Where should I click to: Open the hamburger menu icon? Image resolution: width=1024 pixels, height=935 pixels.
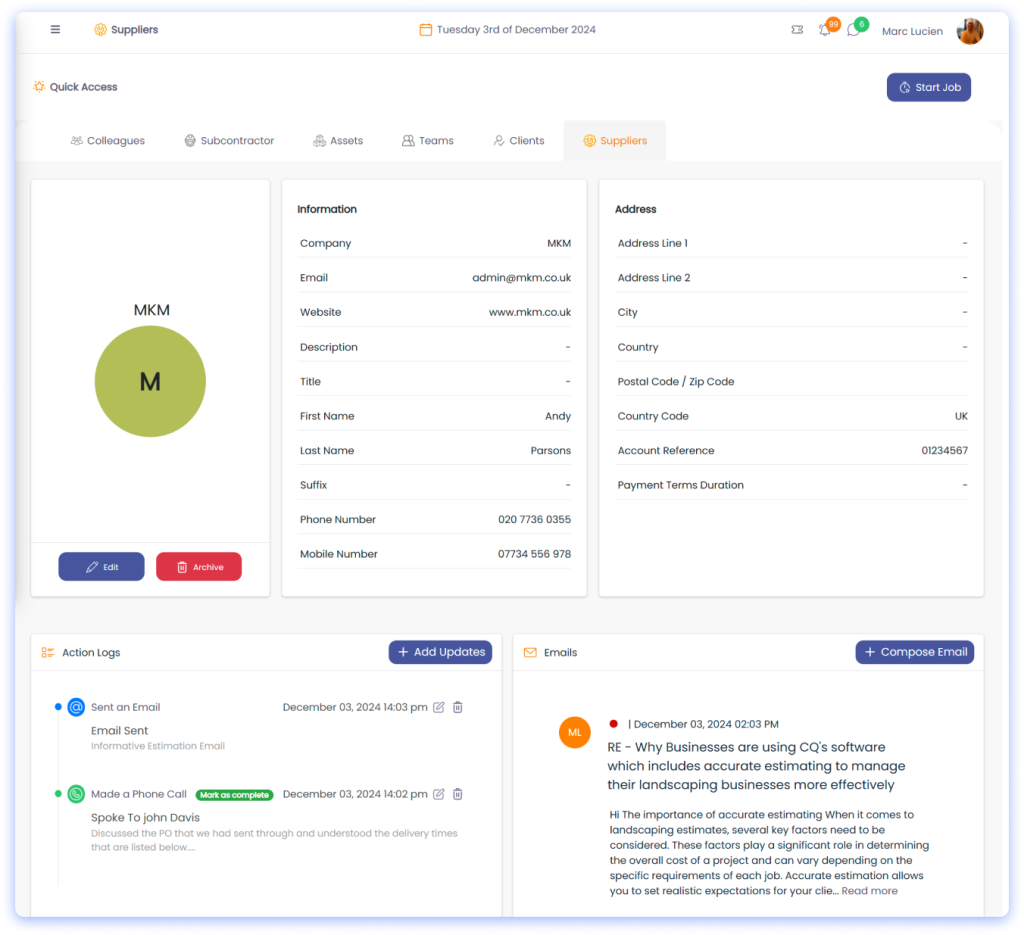click(55, 30)
